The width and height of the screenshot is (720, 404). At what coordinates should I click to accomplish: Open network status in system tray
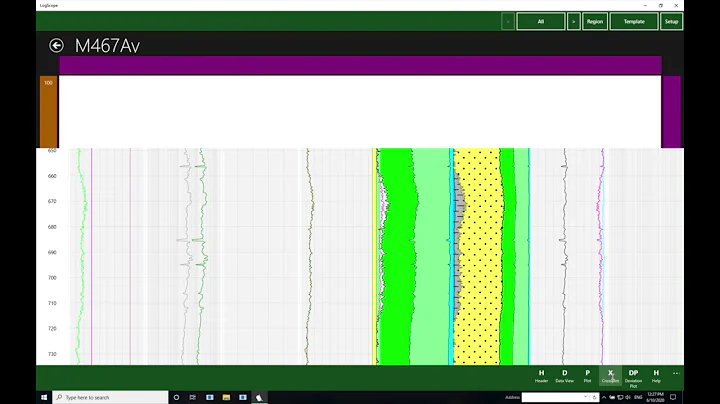click(x=620, y=397)
